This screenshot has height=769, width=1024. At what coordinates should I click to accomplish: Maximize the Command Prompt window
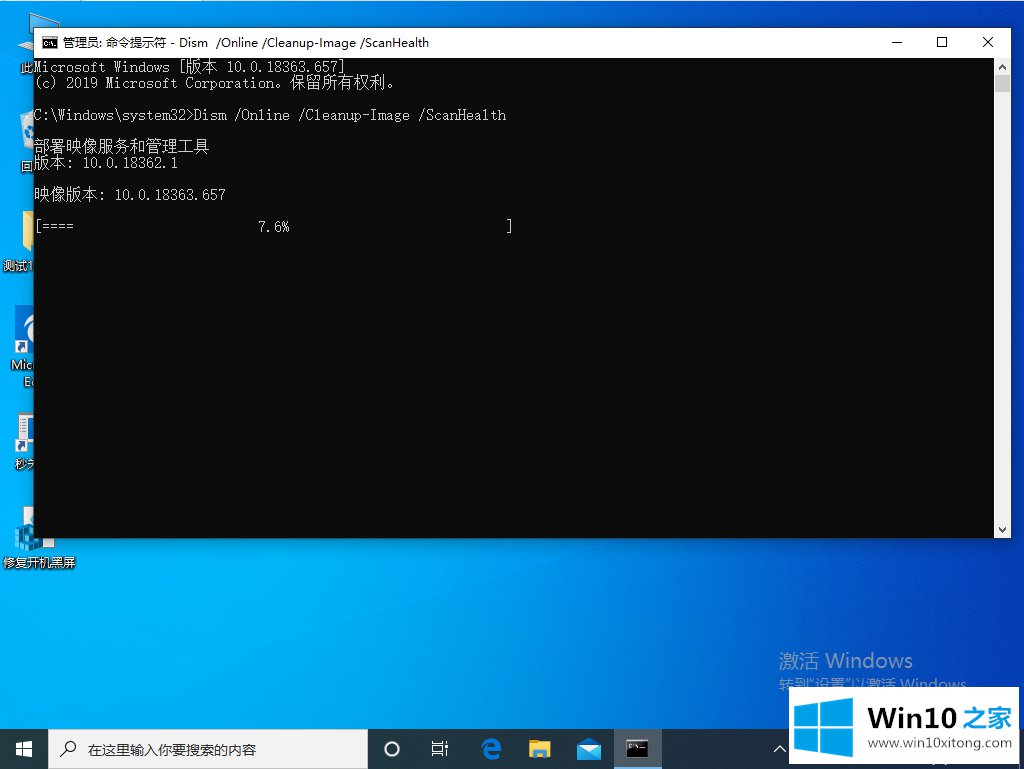point(941,42)
